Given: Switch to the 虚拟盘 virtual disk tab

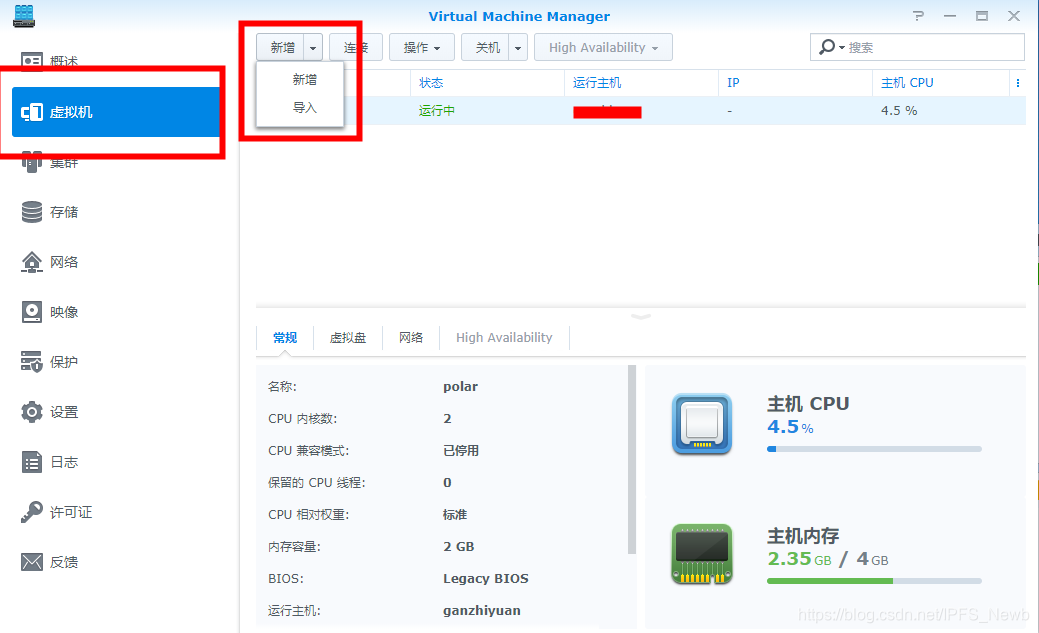Looking at the screenshot, I should pos(348,338).
